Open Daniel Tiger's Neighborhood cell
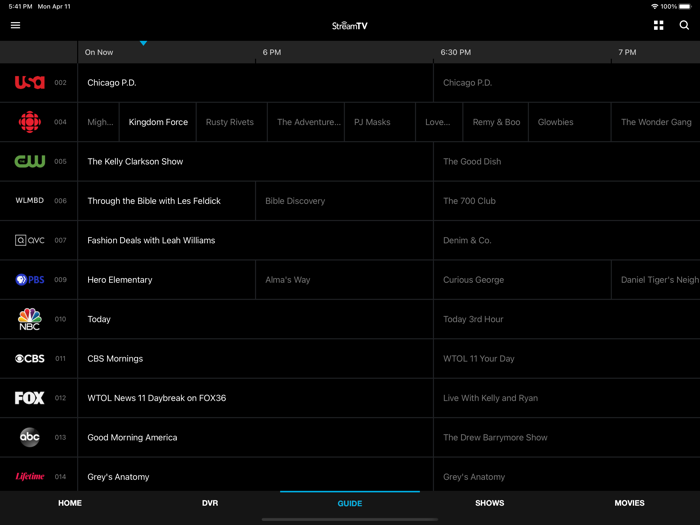This screenshot has height=525, width=700. 656,279
